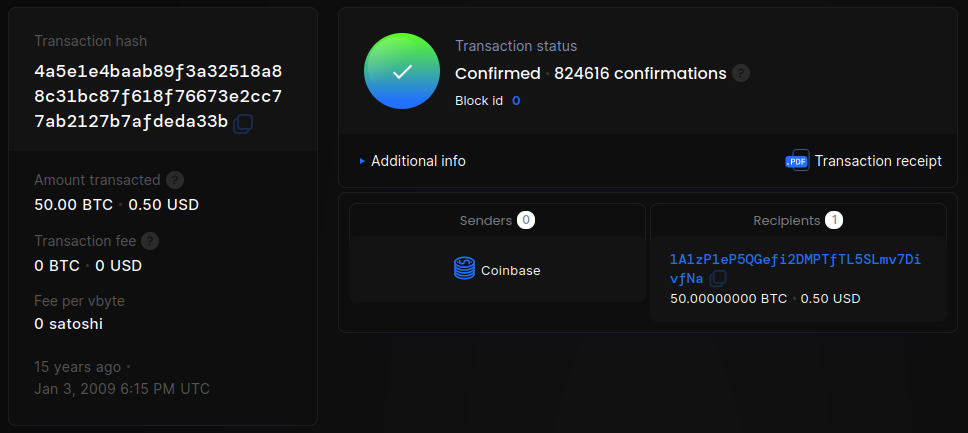Image resolution: width=968 pixels, height=433 pixels.
Task: Open the Transaction receipt link
Action: click(x=877, y=161)
